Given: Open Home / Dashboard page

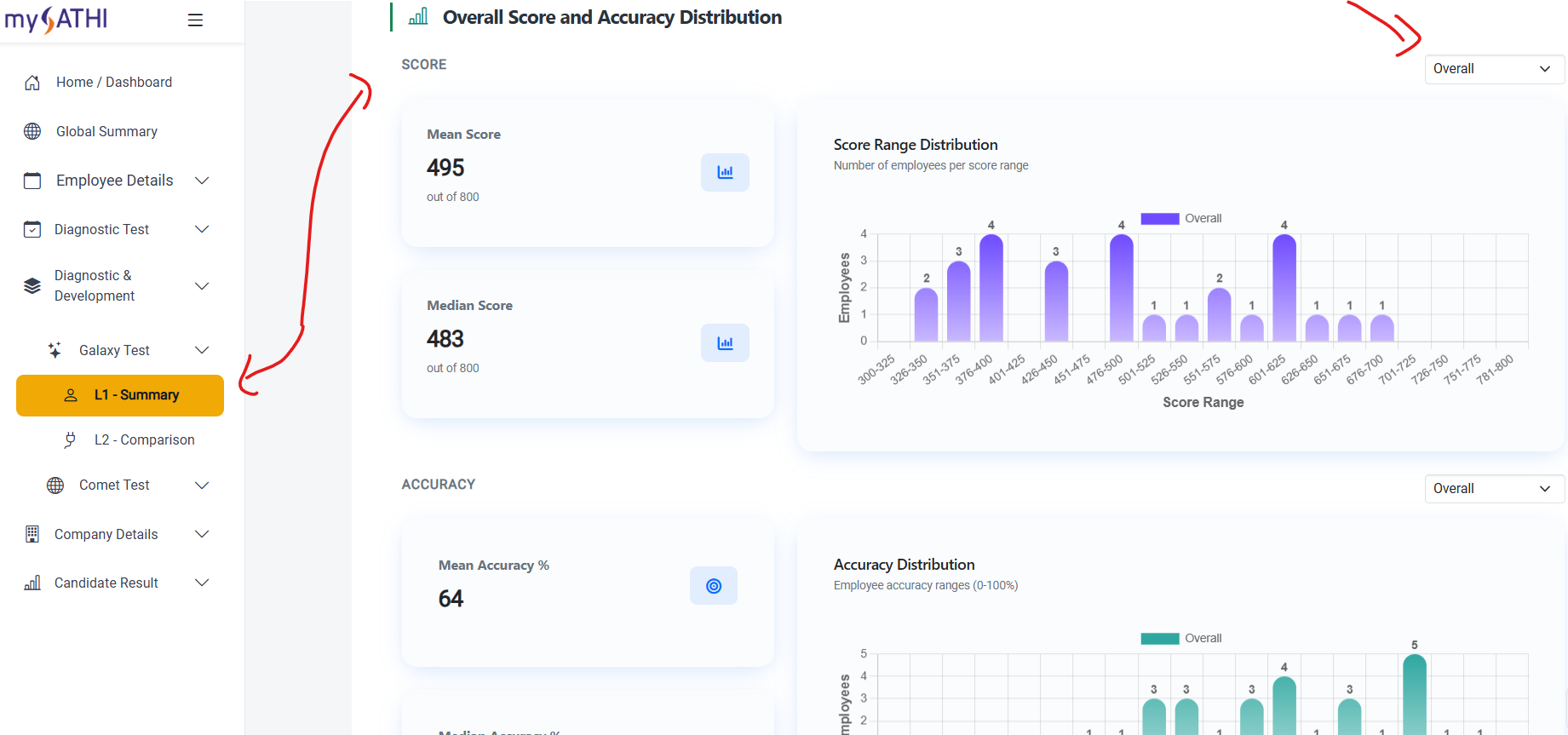Looking at the screenshot, I should (114, 82).
